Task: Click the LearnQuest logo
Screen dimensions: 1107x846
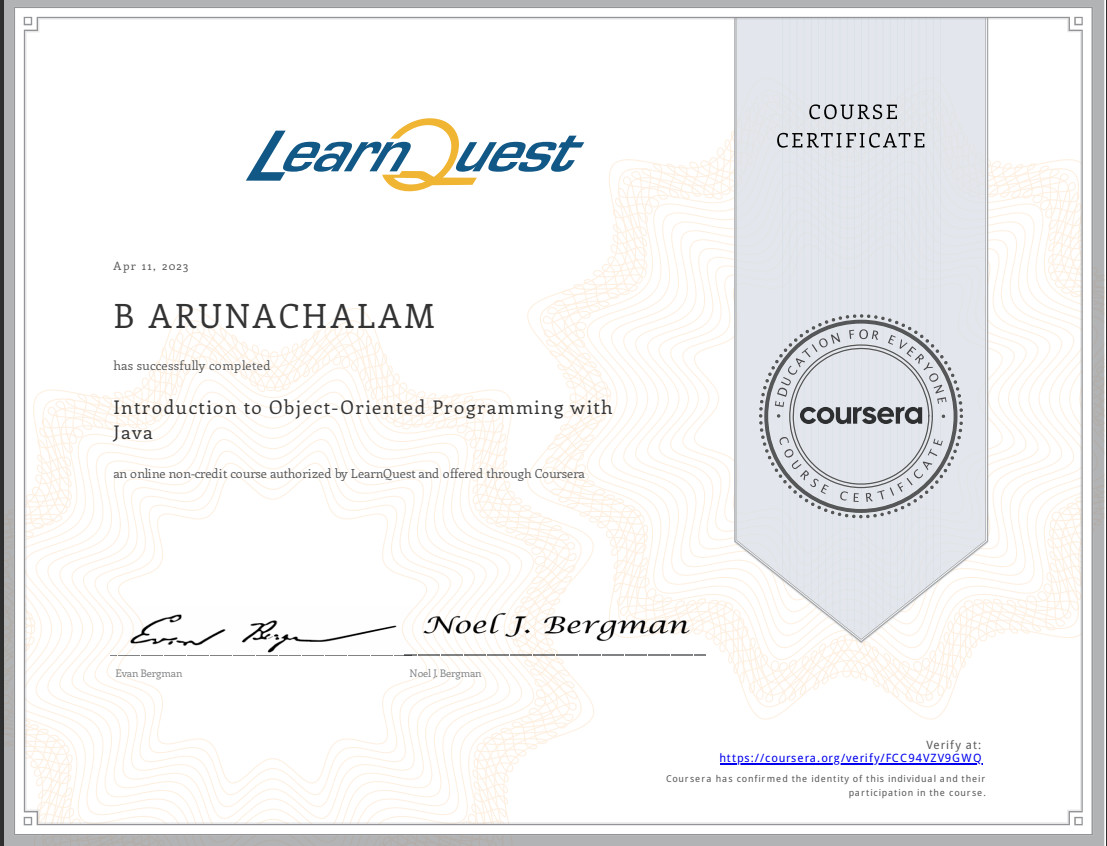Action: [x=414, y=155]
